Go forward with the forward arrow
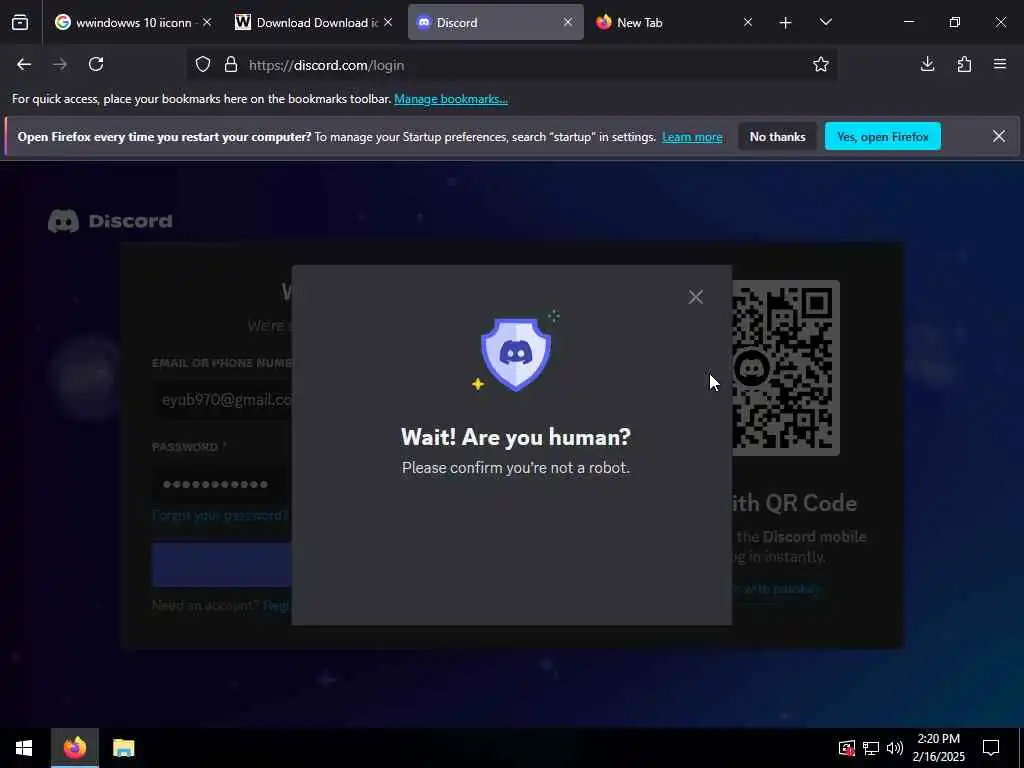 [x=60, y=64]
